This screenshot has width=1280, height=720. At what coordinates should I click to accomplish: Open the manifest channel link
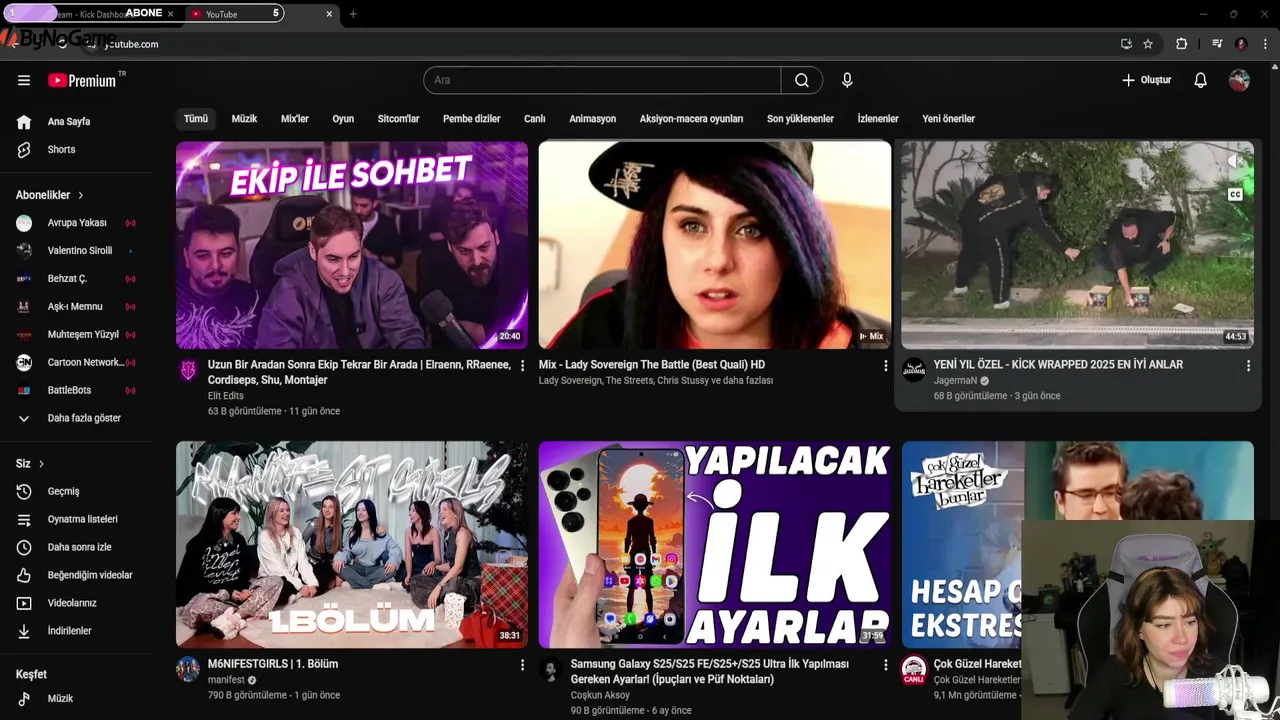(226, 680)
